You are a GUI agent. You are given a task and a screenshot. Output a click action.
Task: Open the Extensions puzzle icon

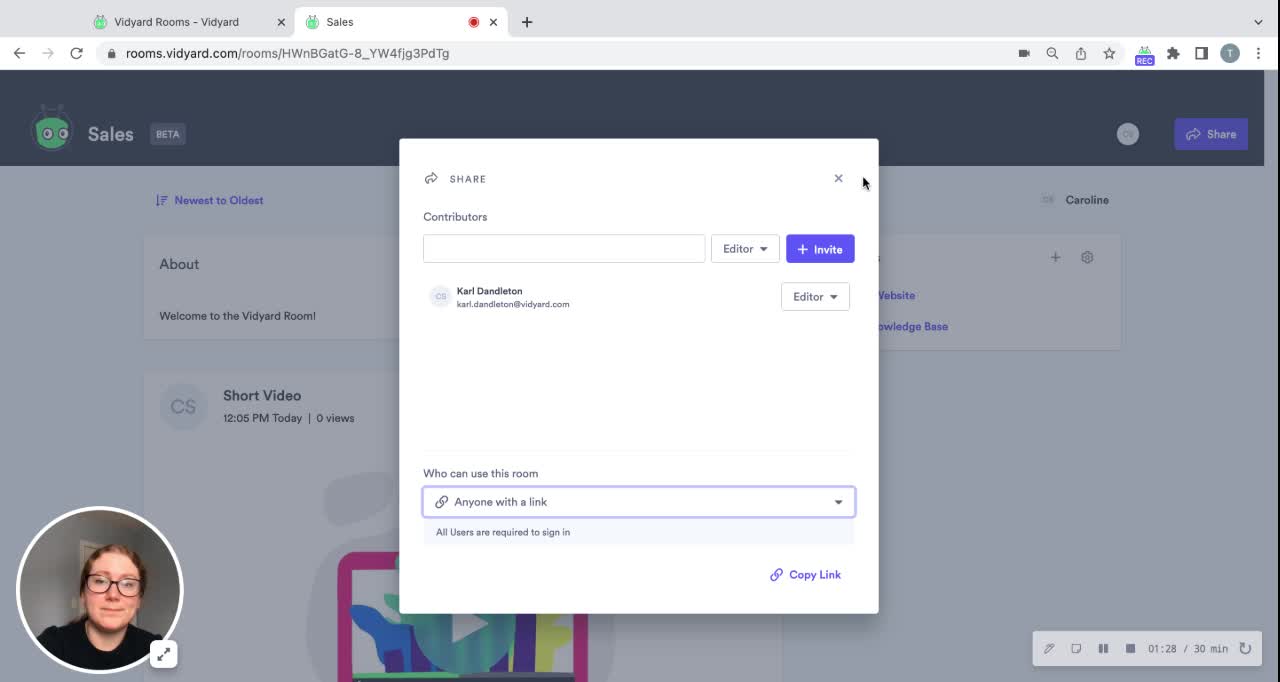pos(1173,53)
